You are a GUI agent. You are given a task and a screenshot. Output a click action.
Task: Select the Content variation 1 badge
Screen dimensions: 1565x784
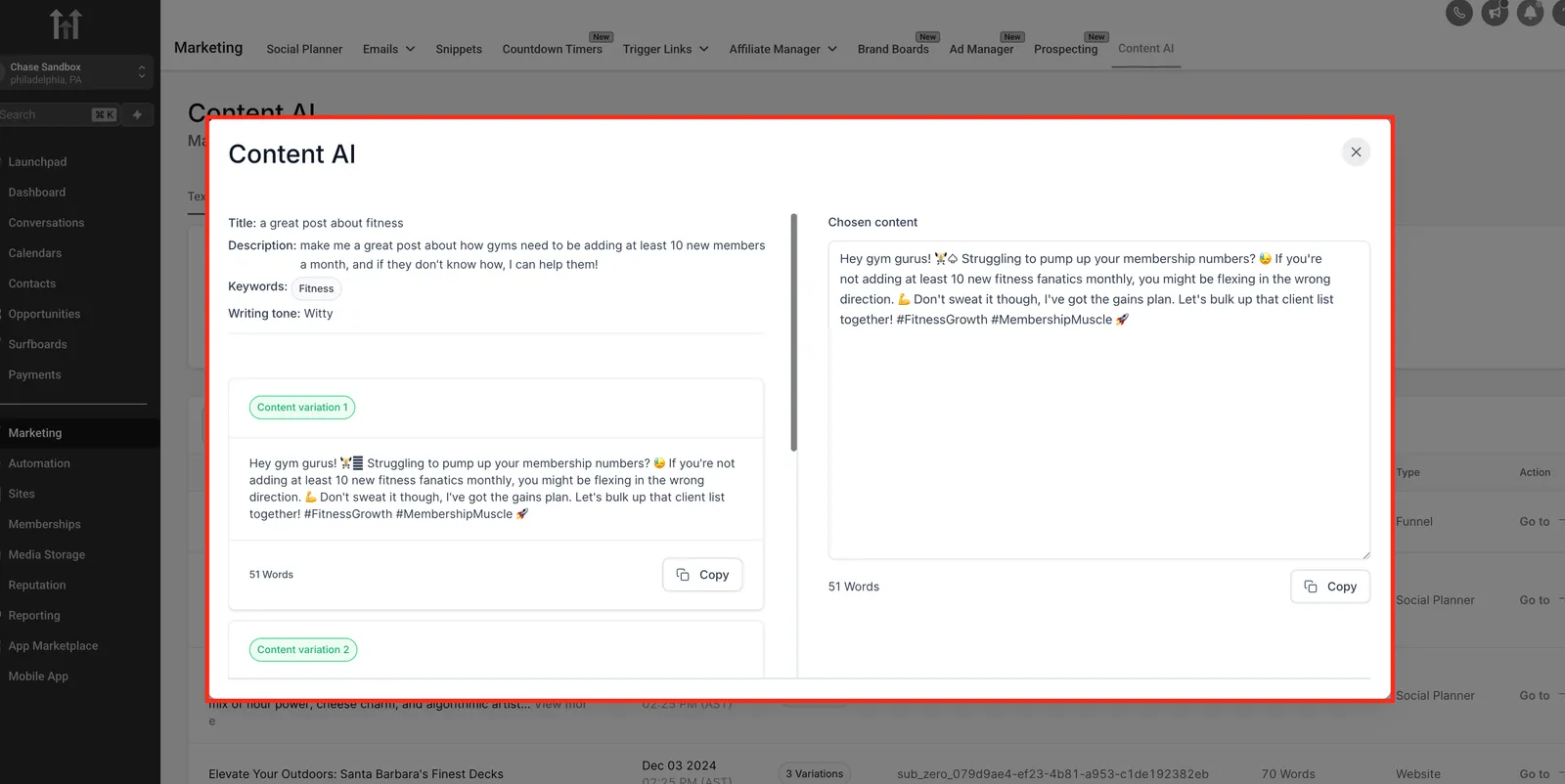pos(302,408)
